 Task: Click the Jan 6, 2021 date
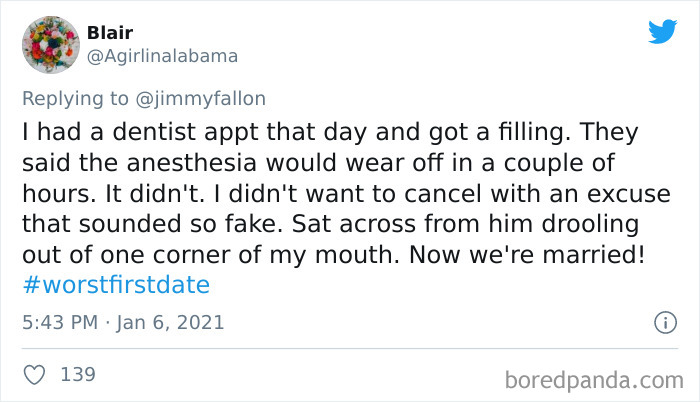point(170,322)
